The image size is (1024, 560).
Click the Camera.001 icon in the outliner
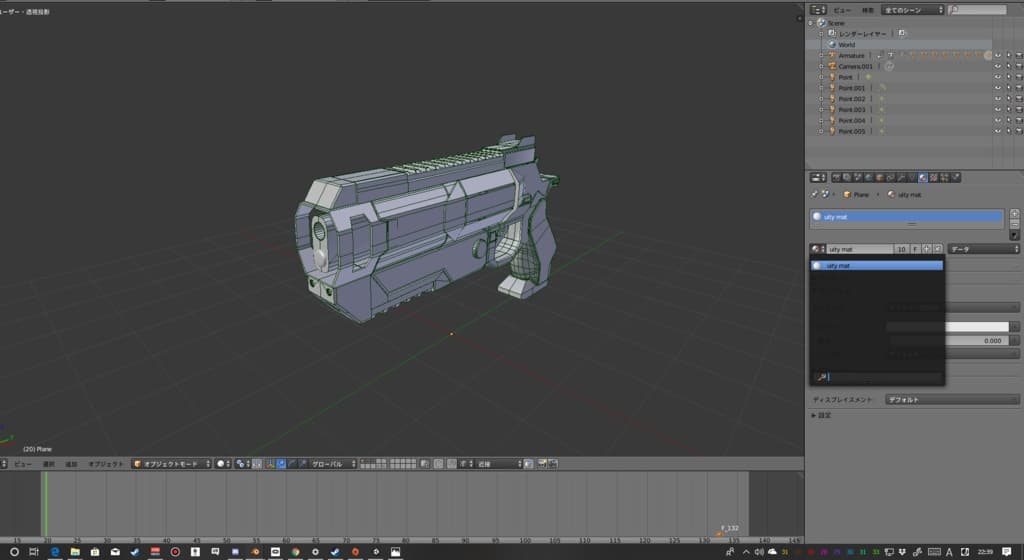click(831, 67)
